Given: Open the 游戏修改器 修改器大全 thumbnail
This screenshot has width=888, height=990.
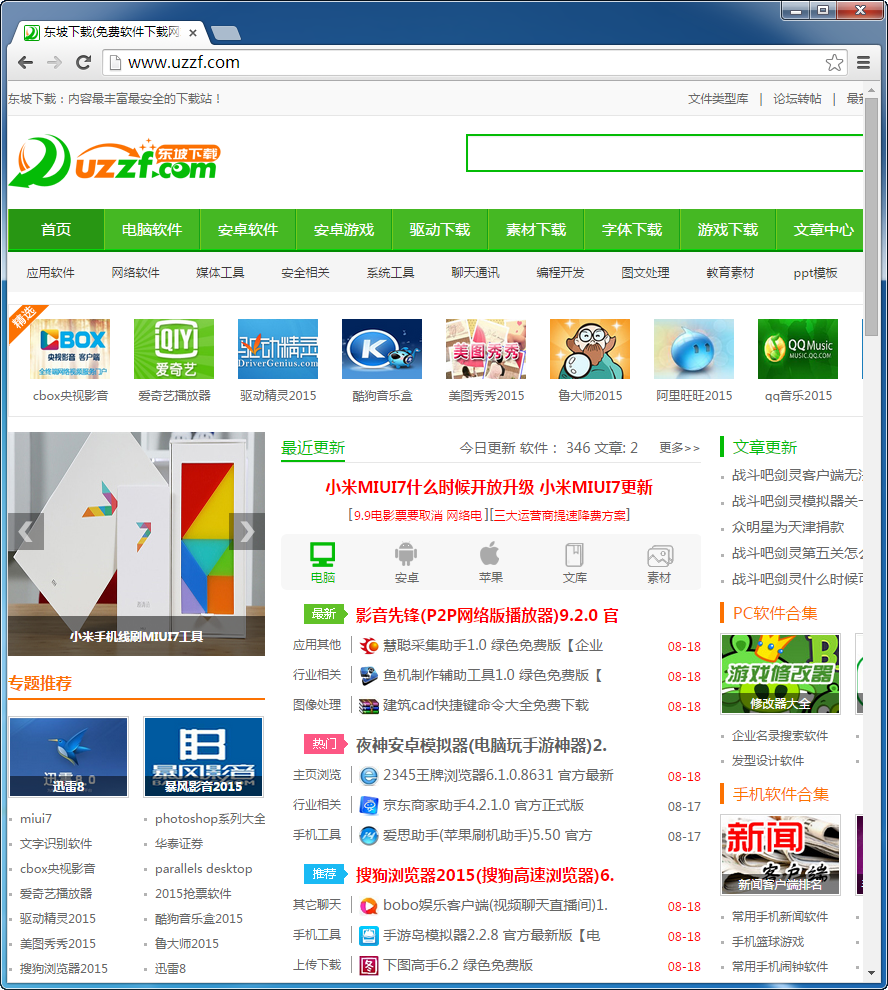Looking at the screenshot, I should click(781, 674).
